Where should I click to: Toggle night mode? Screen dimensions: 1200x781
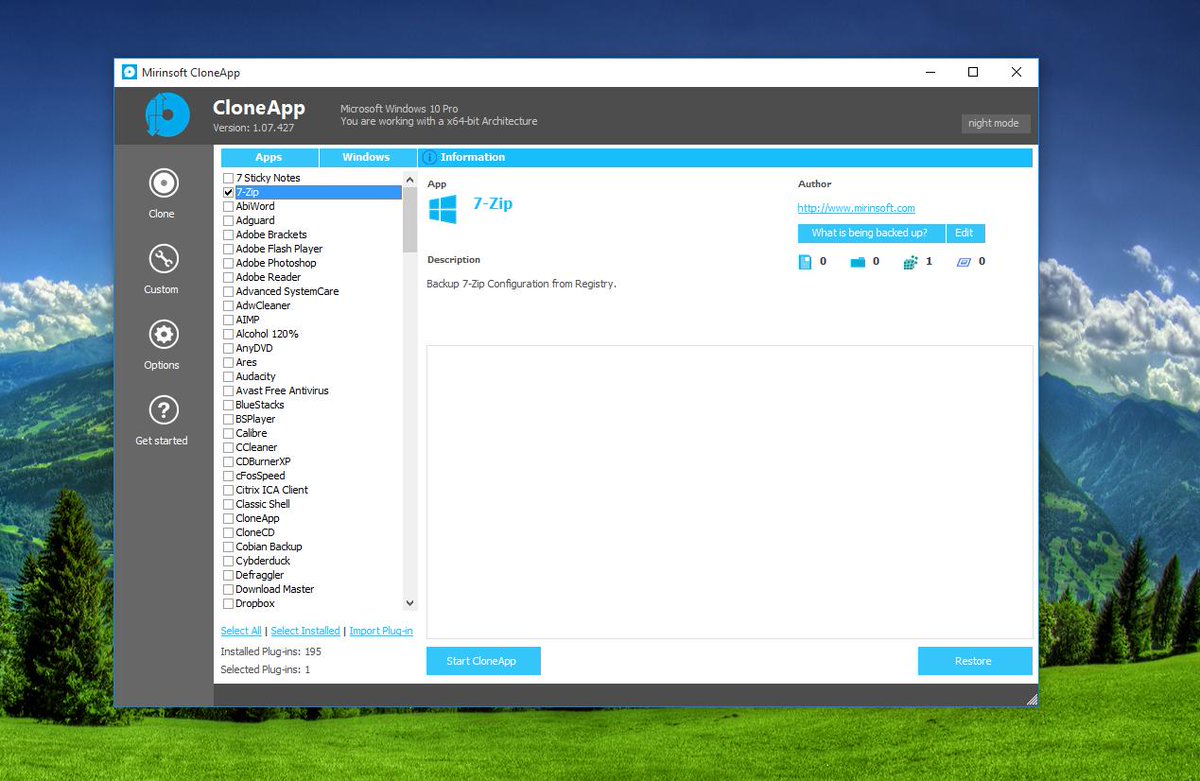(x=995, y=123)
